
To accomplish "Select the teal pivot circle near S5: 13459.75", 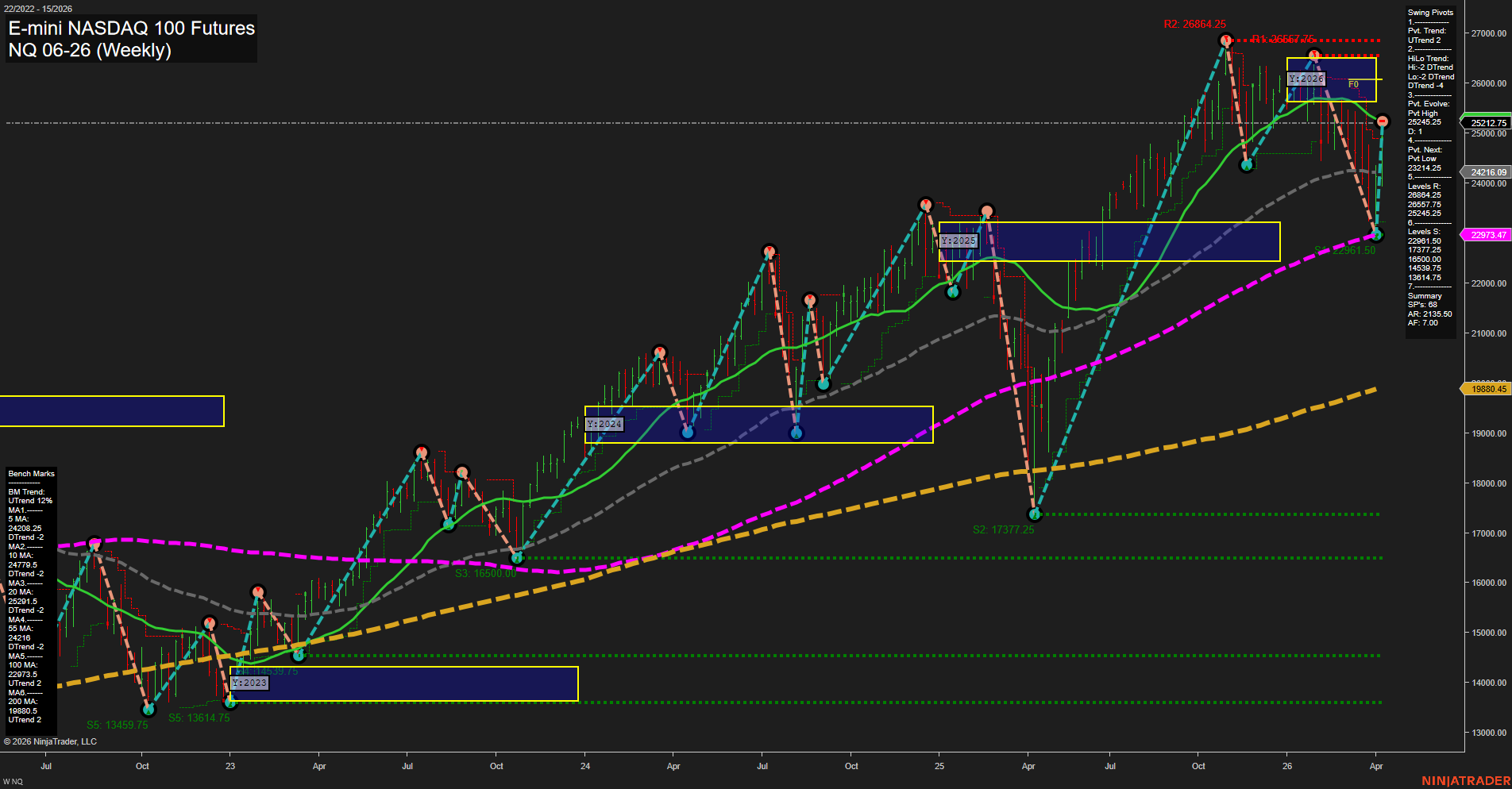I will click(x=148, y=710).
